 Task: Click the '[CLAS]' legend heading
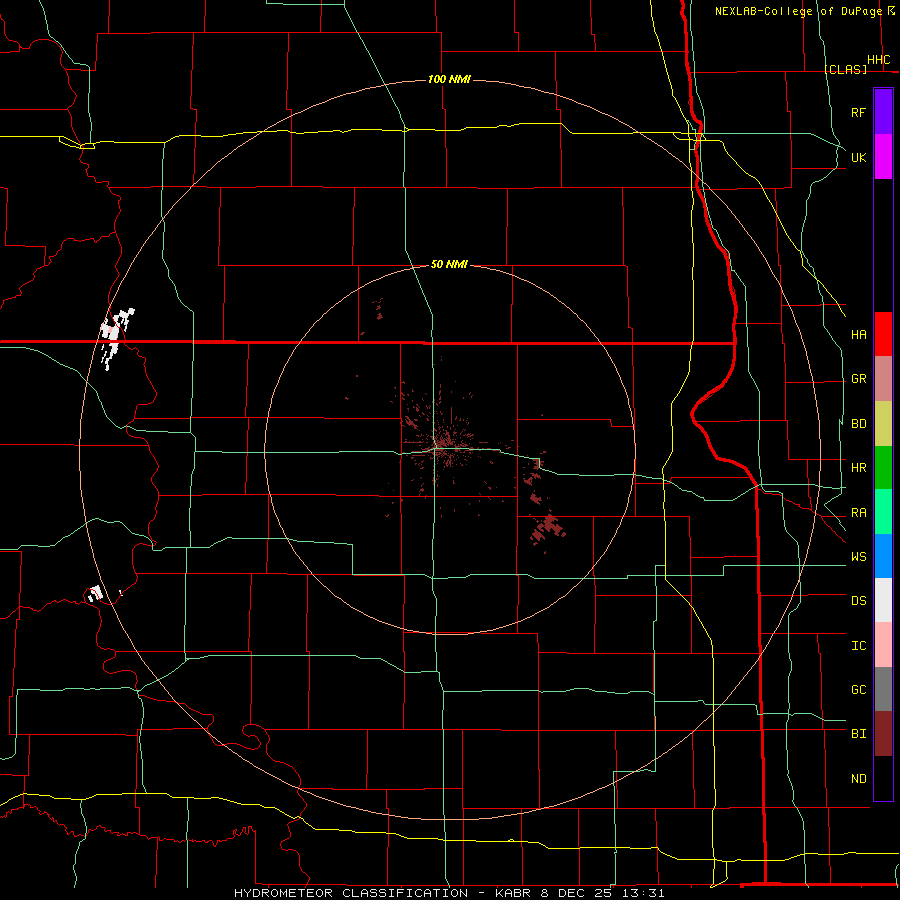click(x=845, y=69)
